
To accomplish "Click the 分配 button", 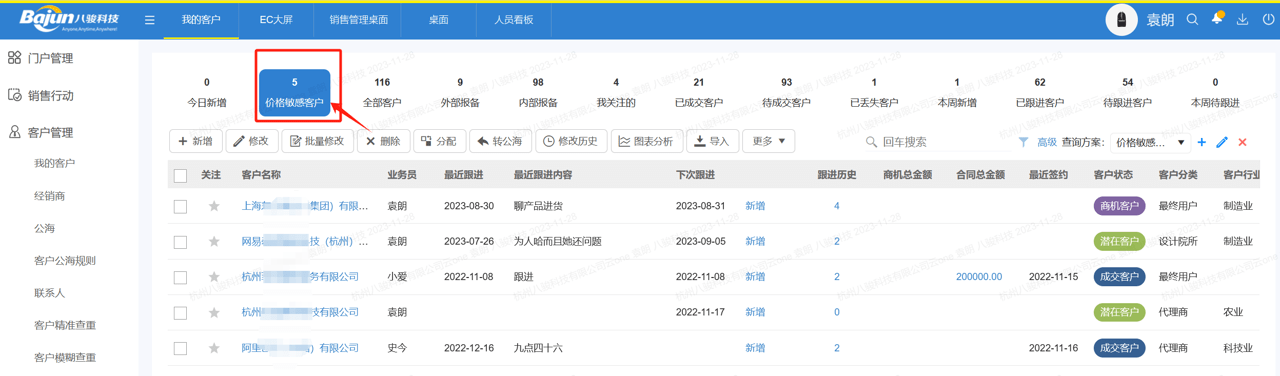I will pyautogui.click(x=440, y=141).
